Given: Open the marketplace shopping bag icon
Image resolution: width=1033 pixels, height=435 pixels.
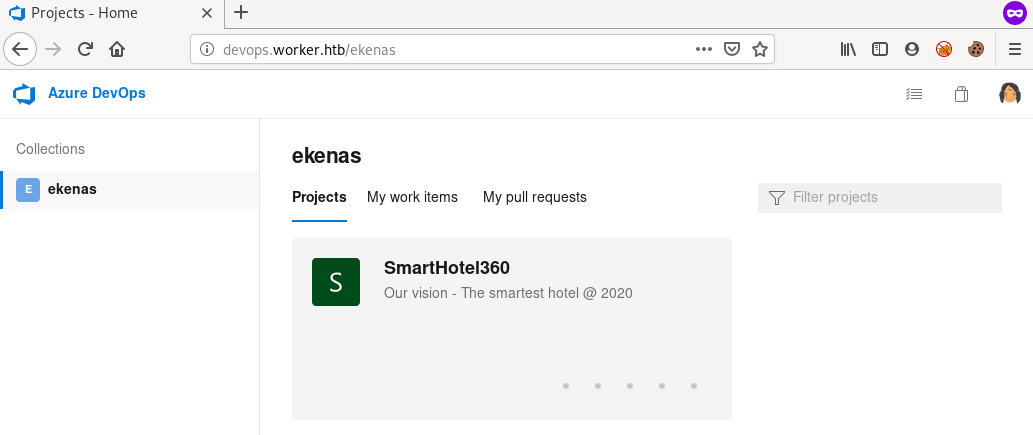Looking at the screenshot, I should pos(961,94).
